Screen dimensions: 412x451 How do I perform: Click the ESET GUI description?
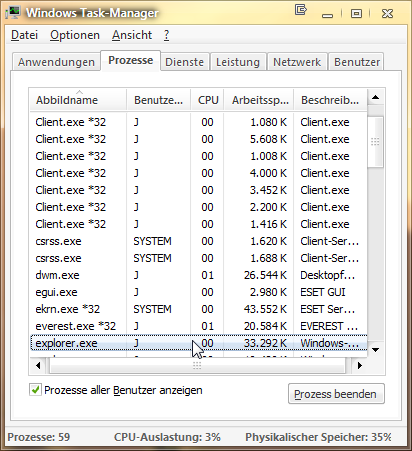322,292
